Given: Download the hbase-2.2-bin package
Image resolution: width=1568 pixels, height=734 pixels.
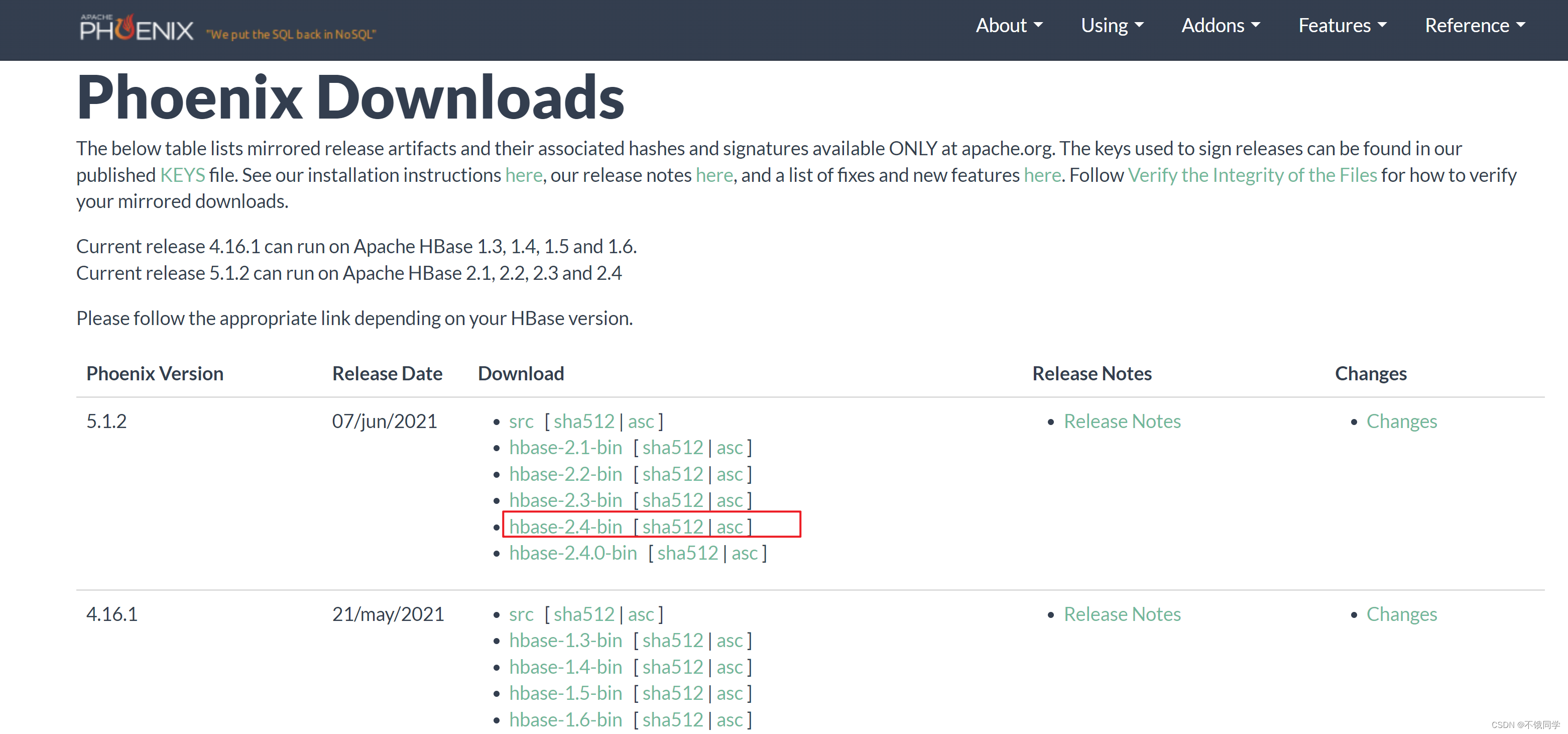Looking at the screenshot, I should [565, 474].
